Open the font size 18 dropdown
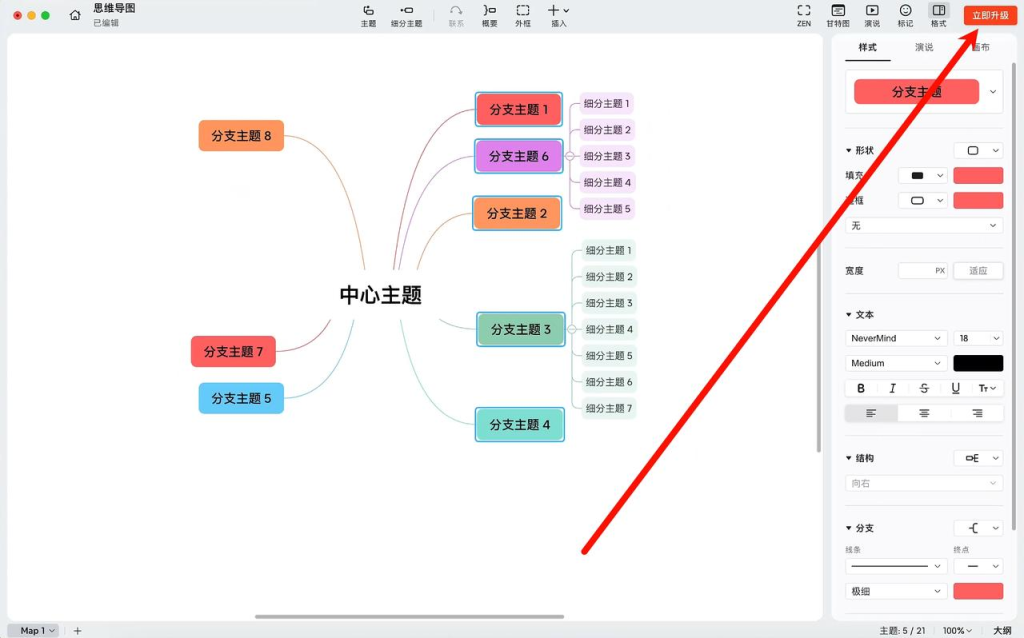 point(978,338)
